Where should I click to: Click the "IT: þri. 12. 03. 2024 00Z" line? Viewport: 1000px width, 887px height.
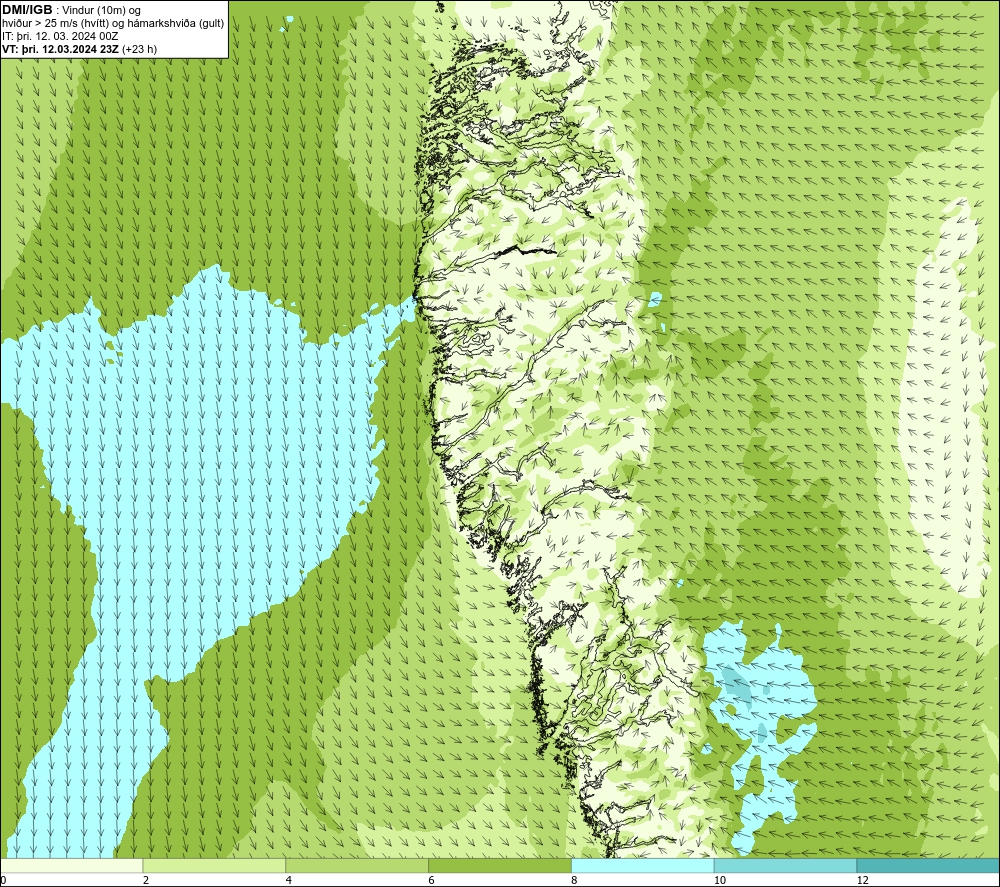(x=60, y=36)
